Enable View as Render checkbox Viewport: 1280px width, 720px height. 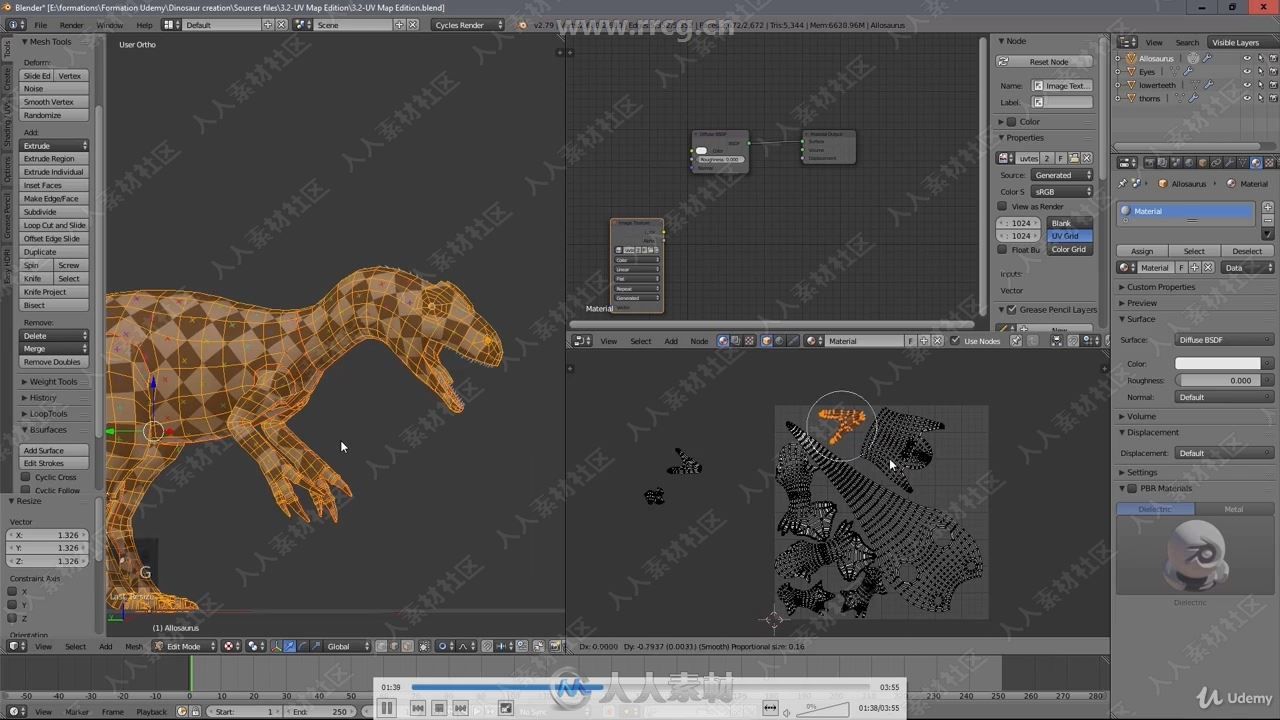pos(1003,206)
